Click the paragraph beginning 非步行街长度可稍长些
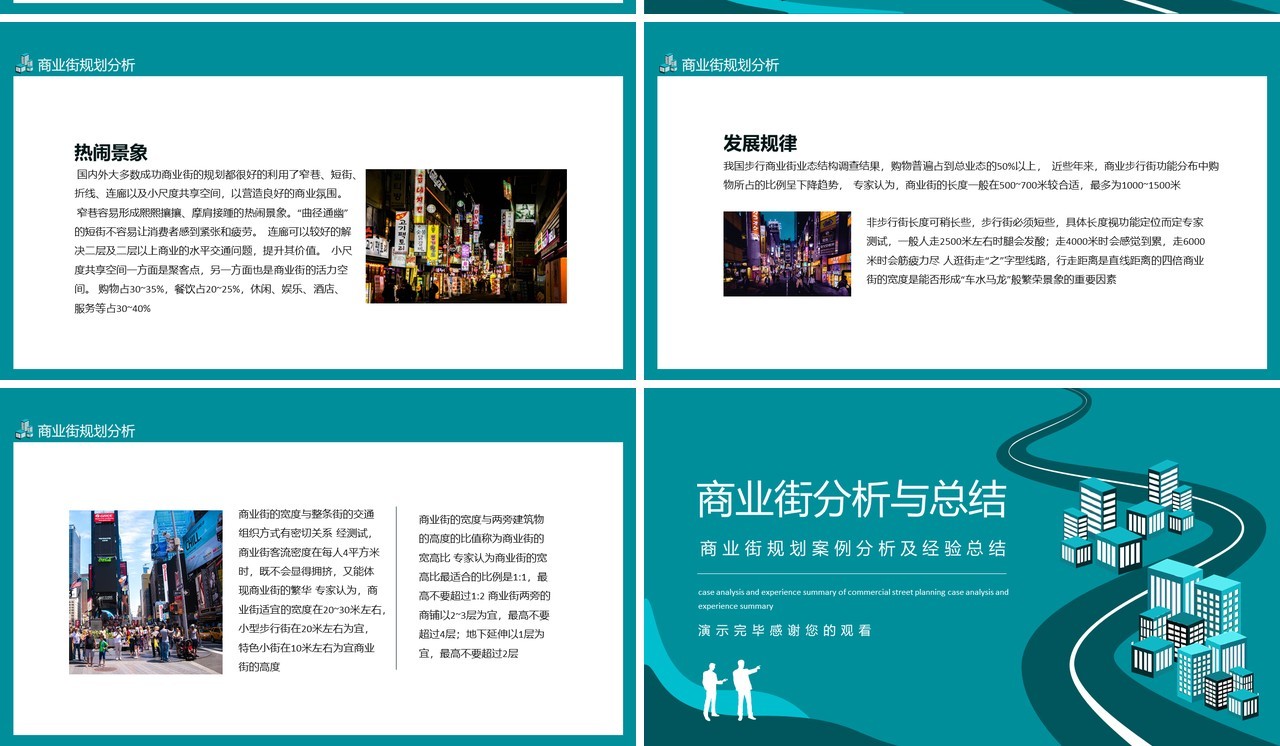Viewport: 1280px width, 746px height. pos(1036,251)
